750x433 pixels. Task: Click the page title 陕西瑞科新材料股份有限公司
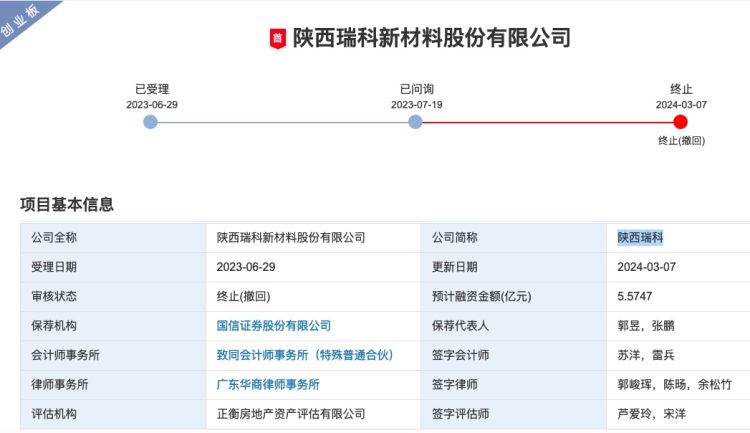431,38
